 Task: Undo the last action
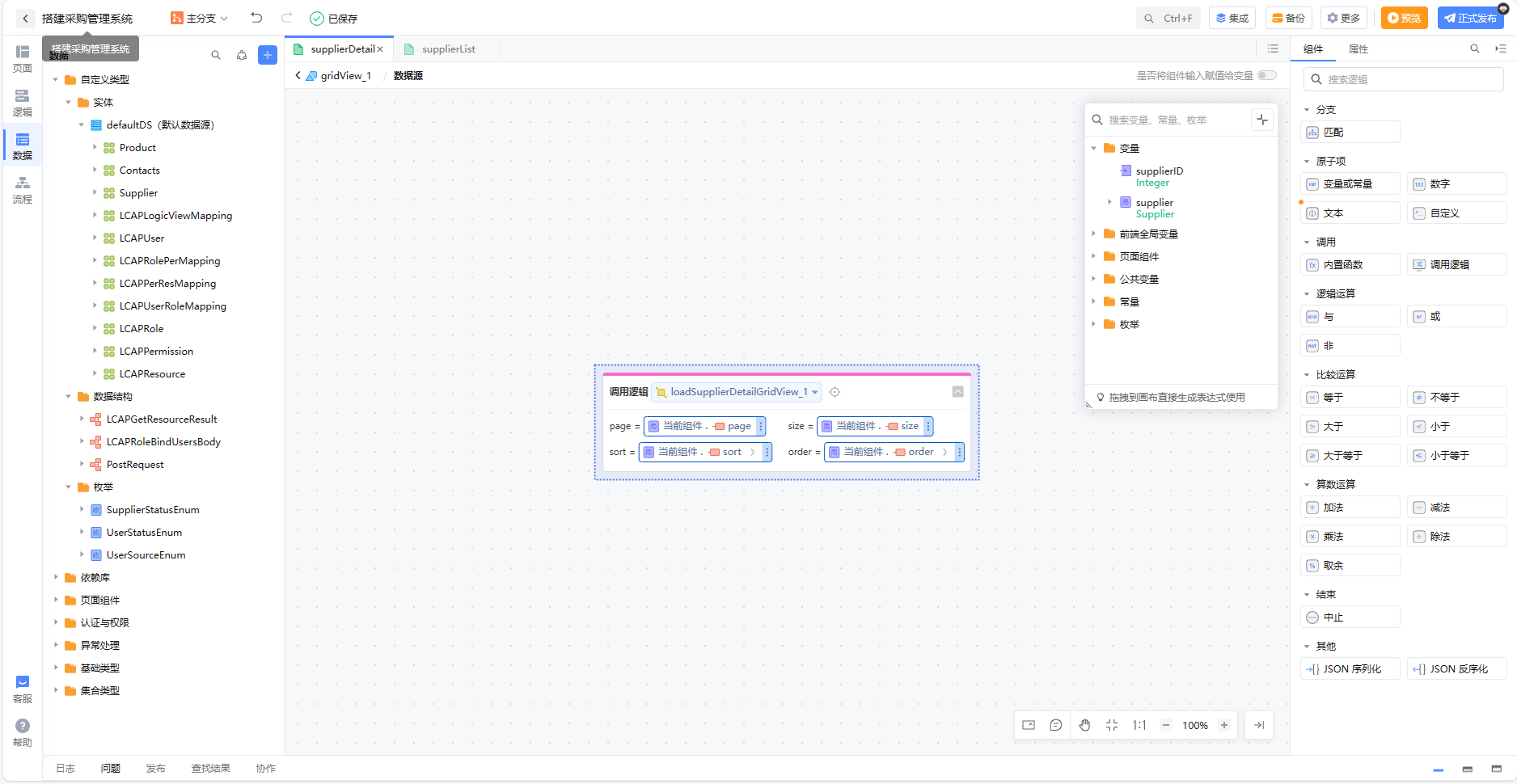coord(256,18)
